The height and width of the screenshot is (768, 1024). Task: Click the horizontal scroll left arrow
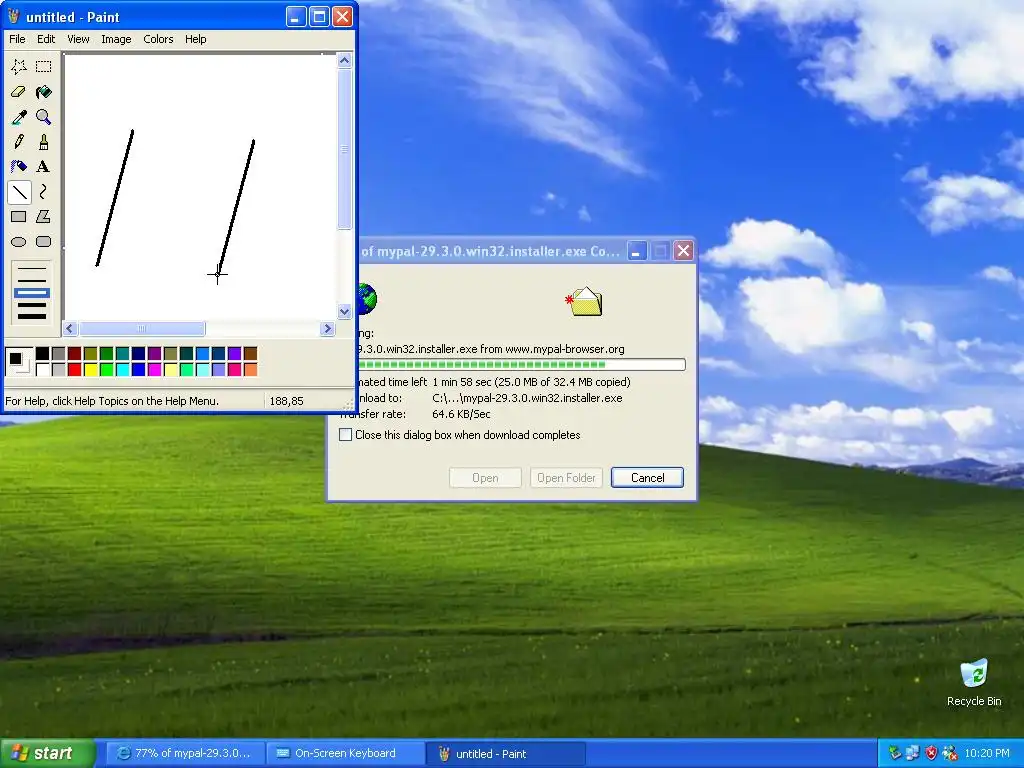pos(70,328)
